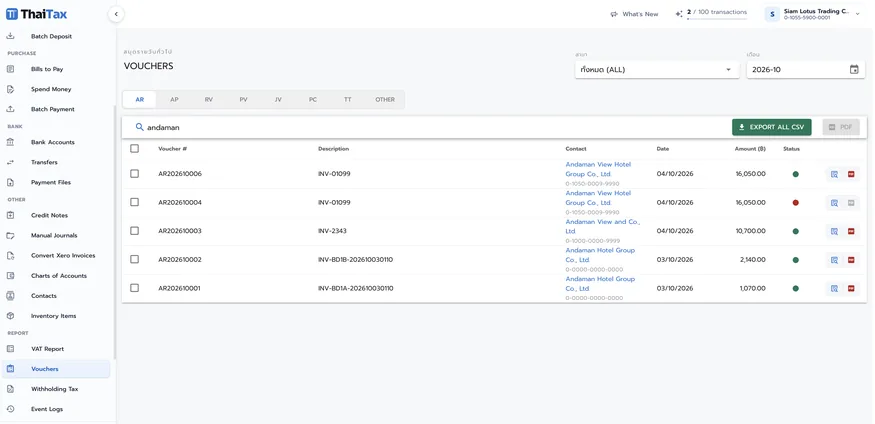Click the Amount column header
The width and height of the screenshot is (875, 424).
(750, 149)
